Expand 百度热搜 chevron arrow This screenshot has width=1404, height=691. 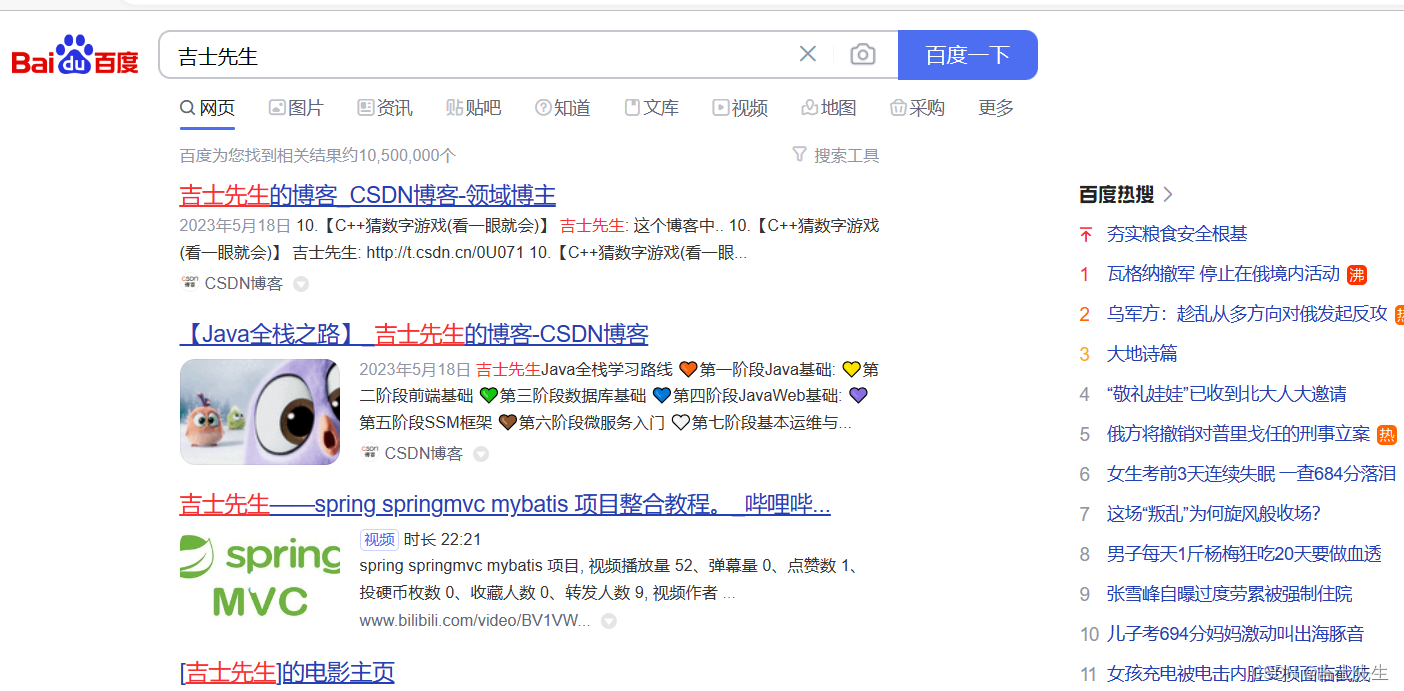tap(1167, 194)
